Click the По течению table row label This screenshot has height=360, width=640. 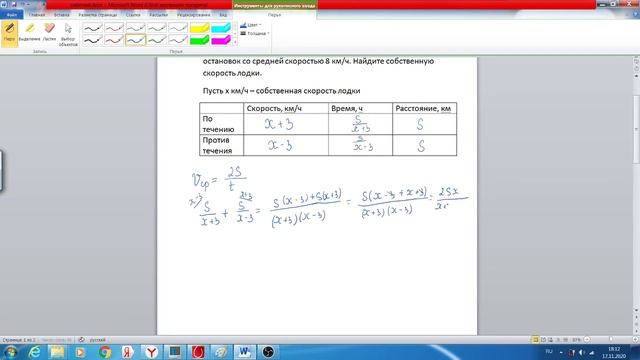[221, 124]
